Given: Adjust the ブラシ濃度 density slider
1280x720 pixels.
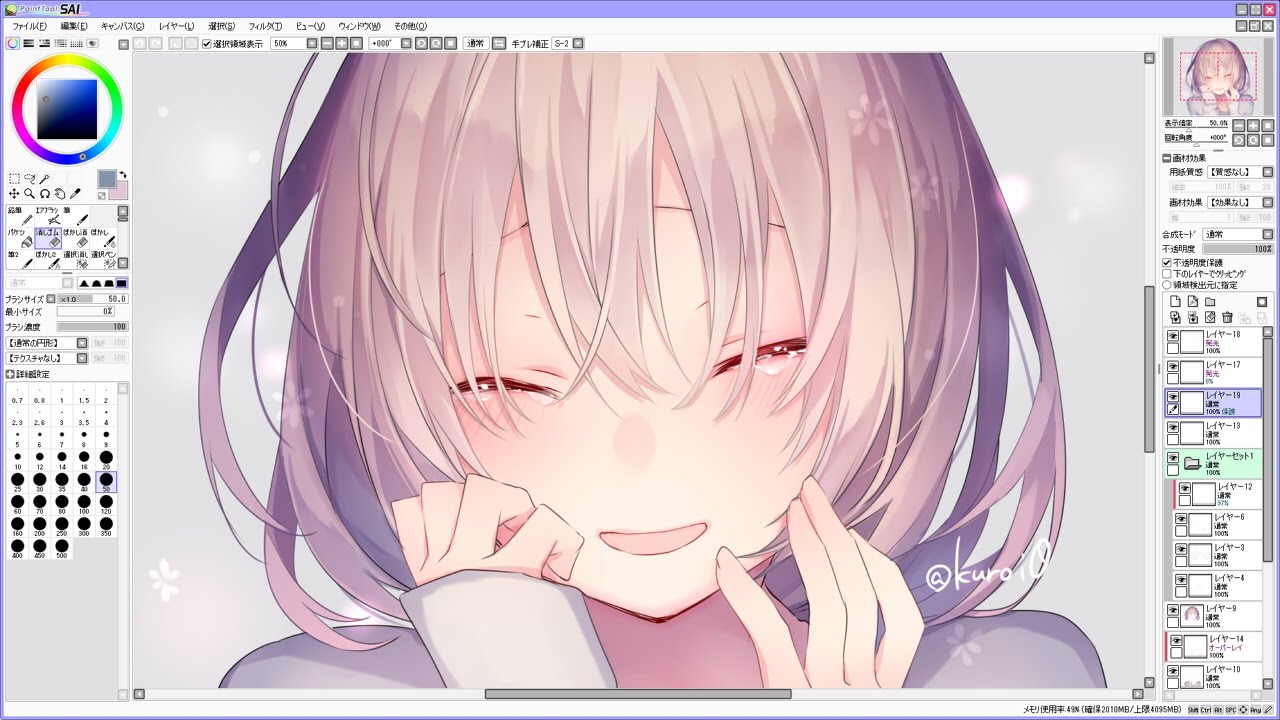Looking at the screenshot, I should (x=93, y=327).
